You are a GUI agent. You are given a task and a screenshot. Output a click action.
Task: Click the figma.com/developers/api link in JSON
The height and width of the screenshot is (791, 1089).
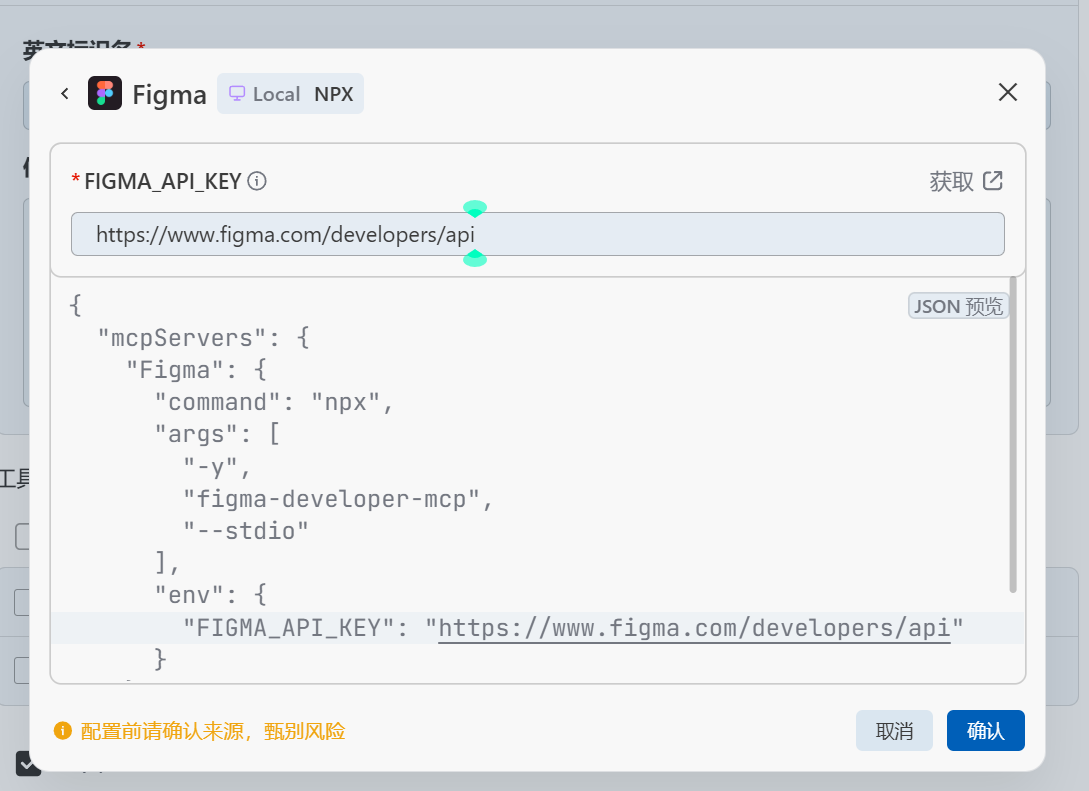(x=694, y=628)
